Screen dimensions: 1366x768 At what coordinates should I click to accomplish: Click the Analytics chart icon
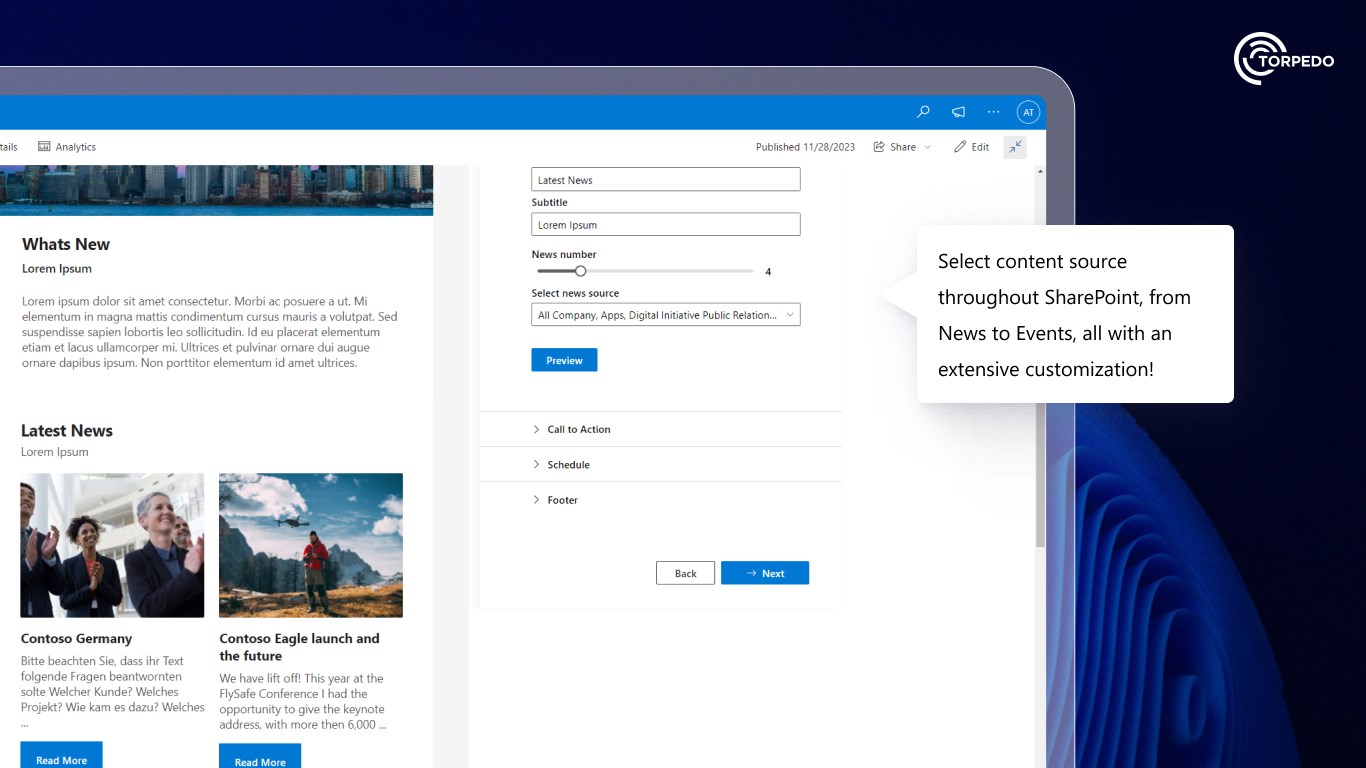(x=44, y=147)
